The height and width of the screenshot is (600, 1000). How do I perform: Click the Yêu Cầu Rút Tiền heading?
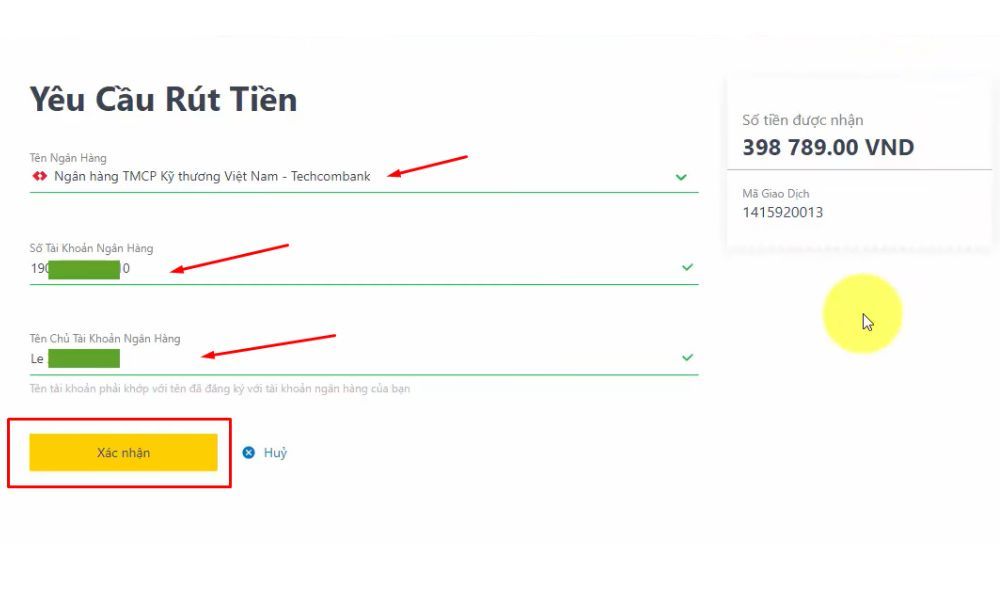click(163, 99)
